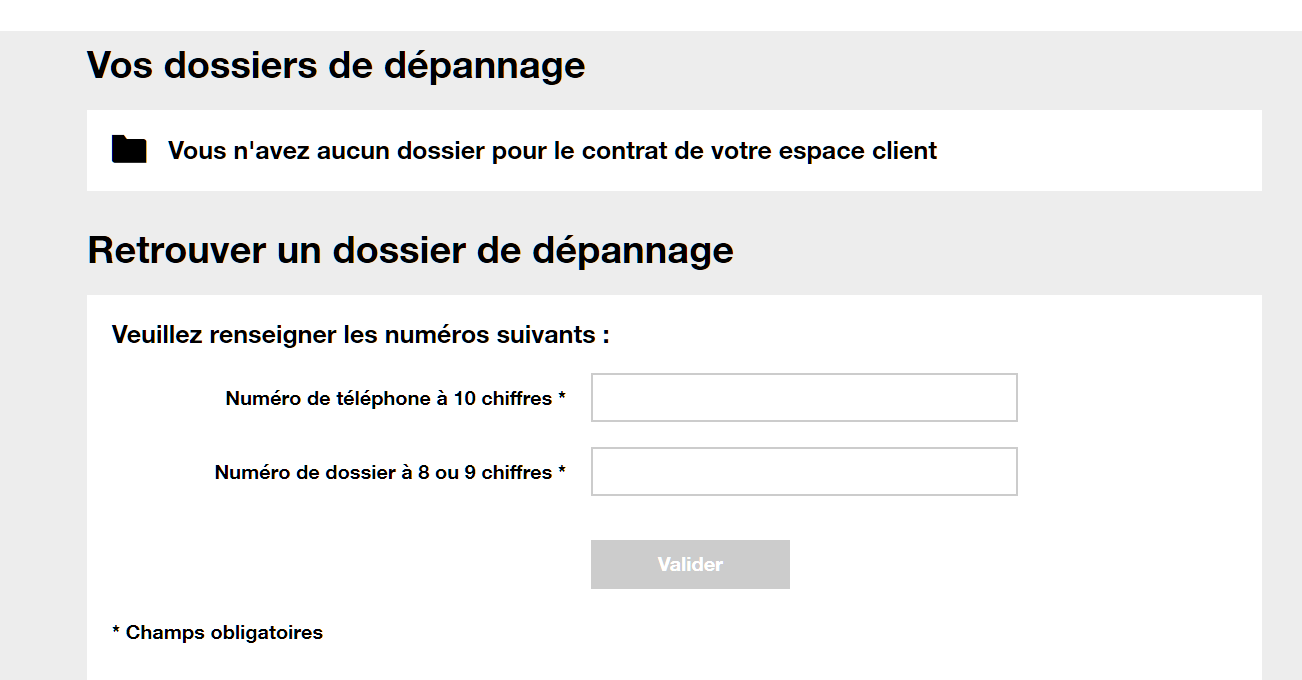Focus the 10-digit phone number field

pos(804,398)
